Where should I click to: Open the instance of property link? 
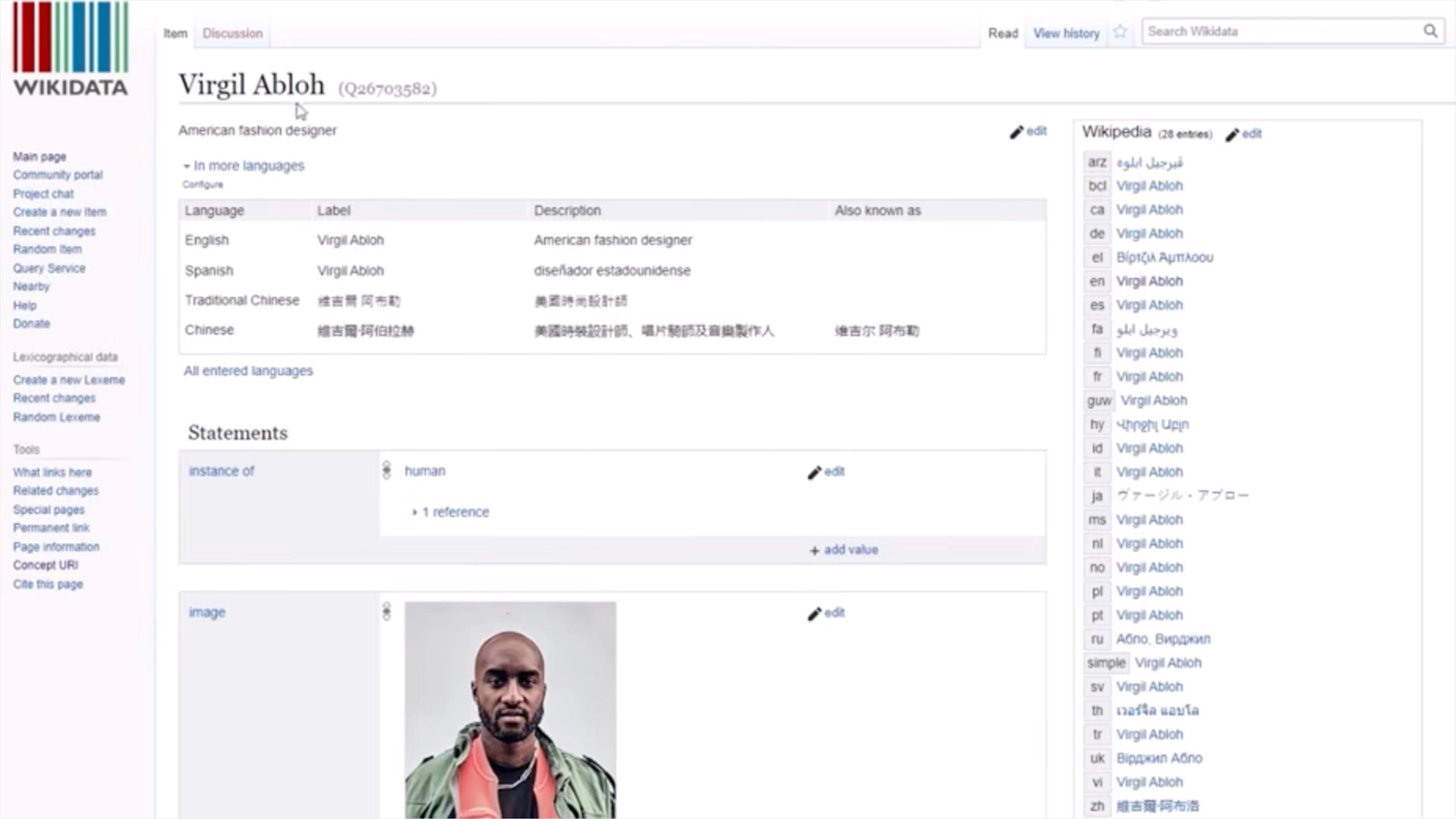[221, 471]
